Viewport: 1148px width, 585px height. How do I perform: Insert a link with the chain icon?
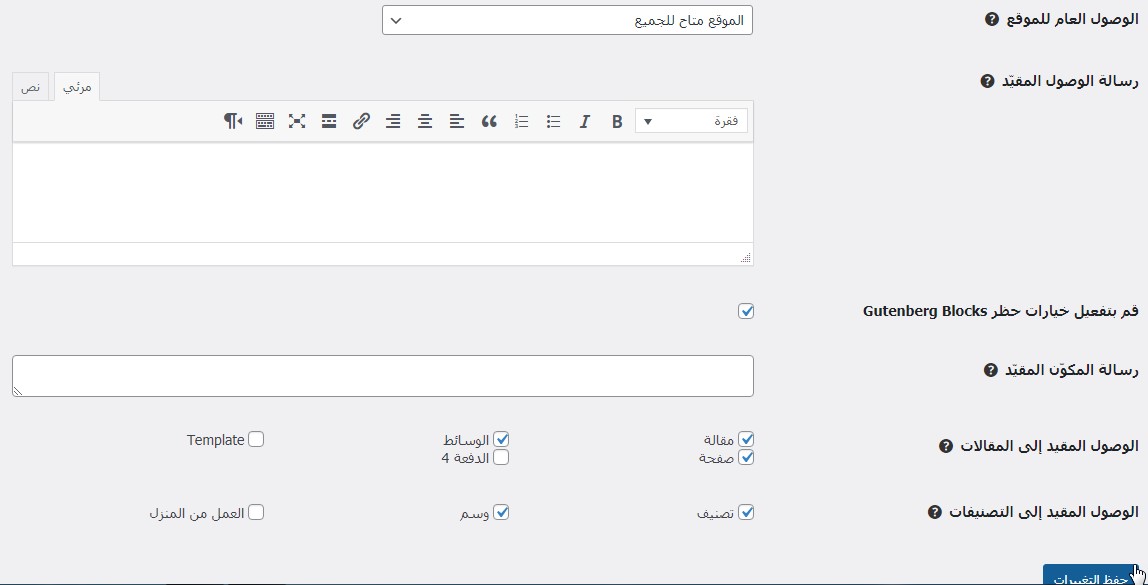[x=361, y=121]
